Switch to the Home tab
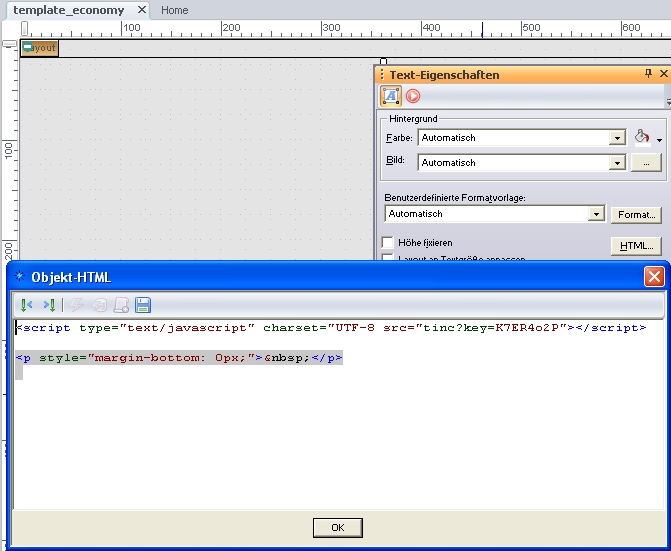The image size is (671, 551). click(x=174, y=10)
